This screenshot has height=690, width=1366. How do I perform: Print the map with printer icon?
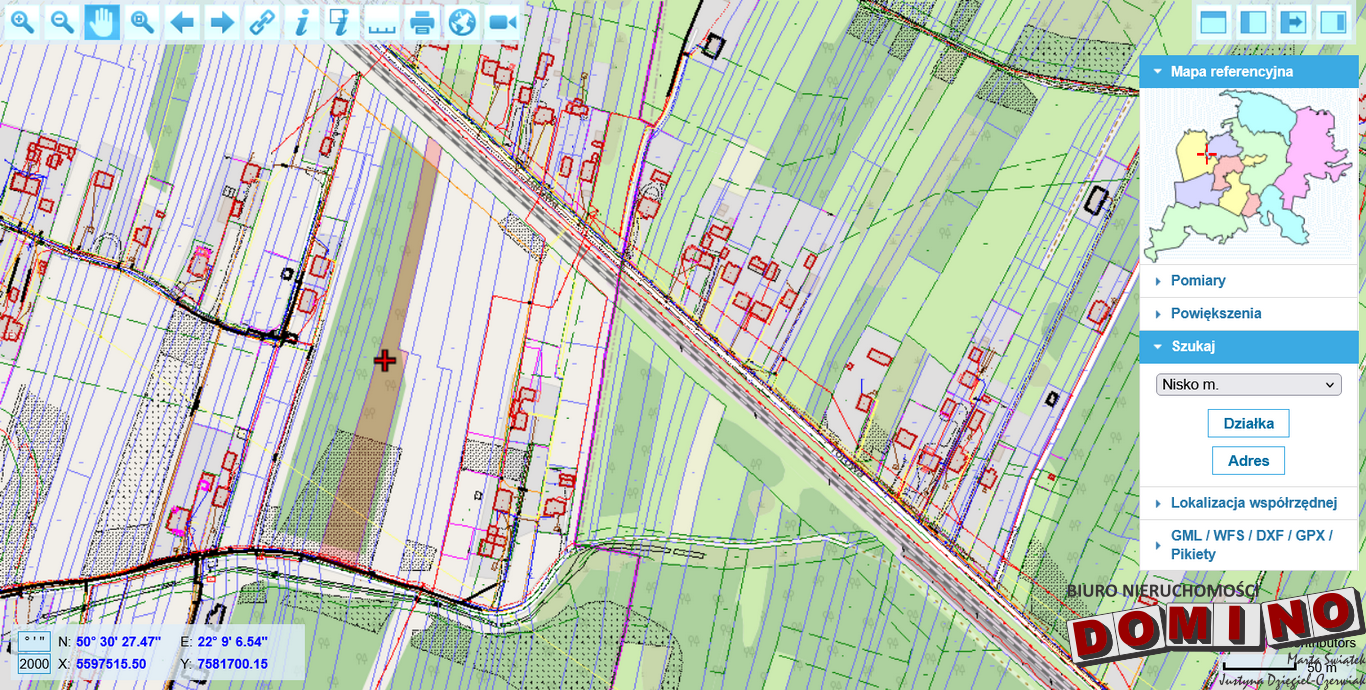tap(422, 22)
